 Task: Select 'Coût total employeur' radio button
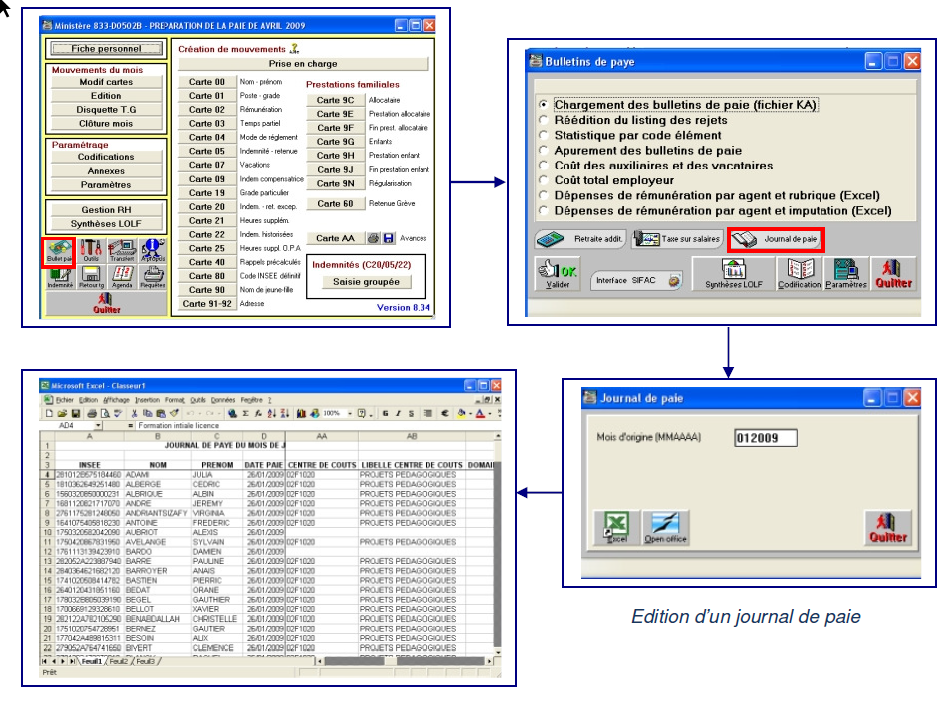tap(544, 180)
